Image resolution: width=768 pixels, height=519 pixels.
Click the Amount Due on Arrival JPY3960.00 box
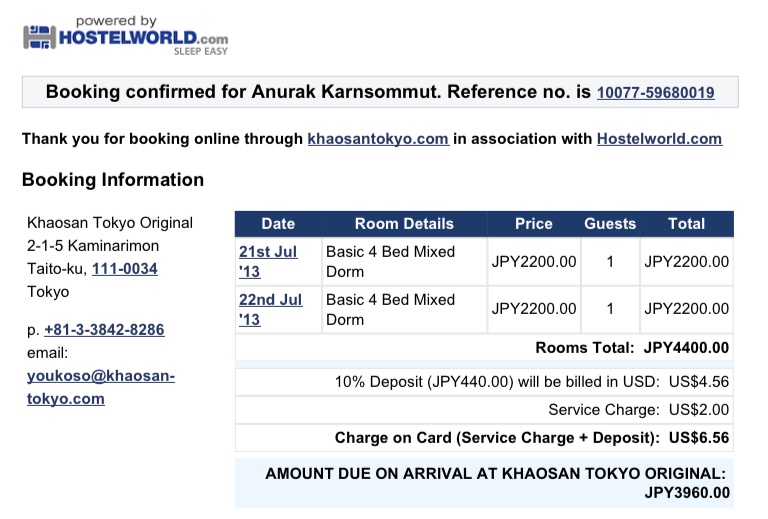point(484,483)
